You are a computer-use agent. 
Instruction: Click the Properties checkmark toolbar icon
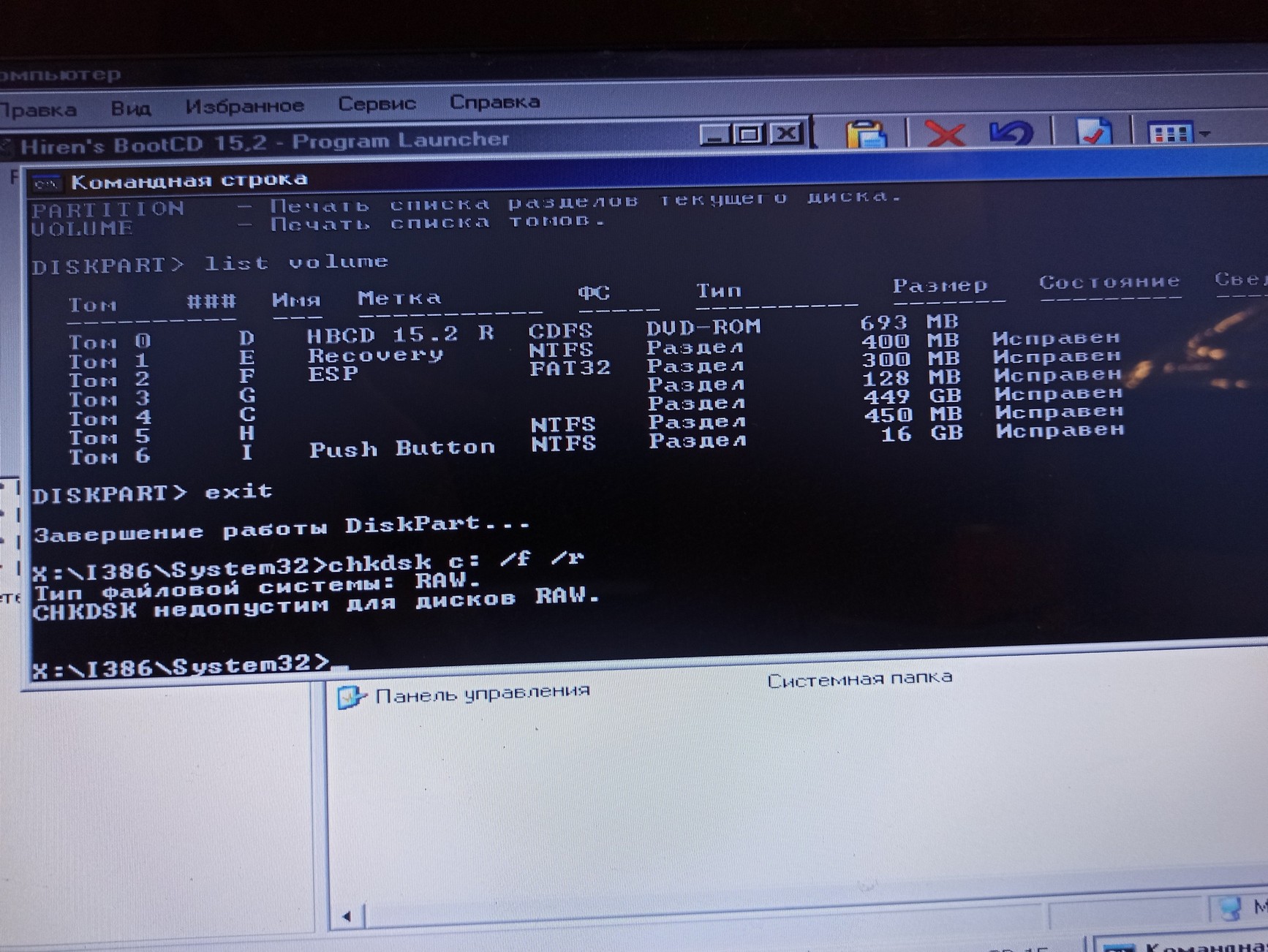(x=1094, y=132)
